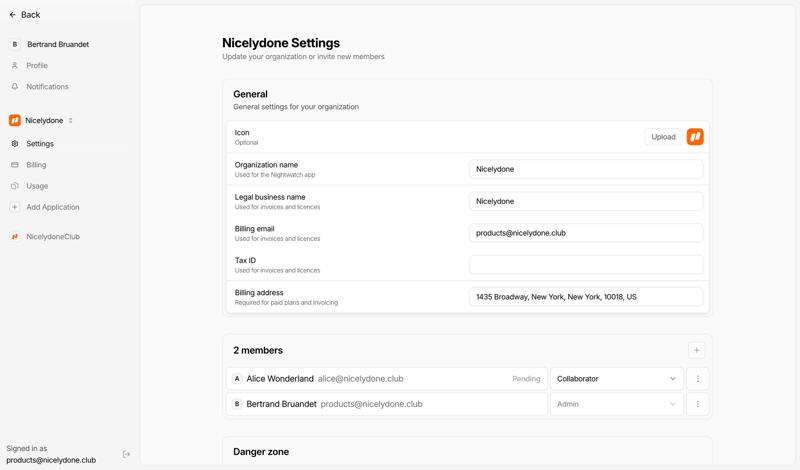This screenshot has height=470, width=800.
Task: Expand the Nicelydone organization switcher arrows
Action: [70, 120]
